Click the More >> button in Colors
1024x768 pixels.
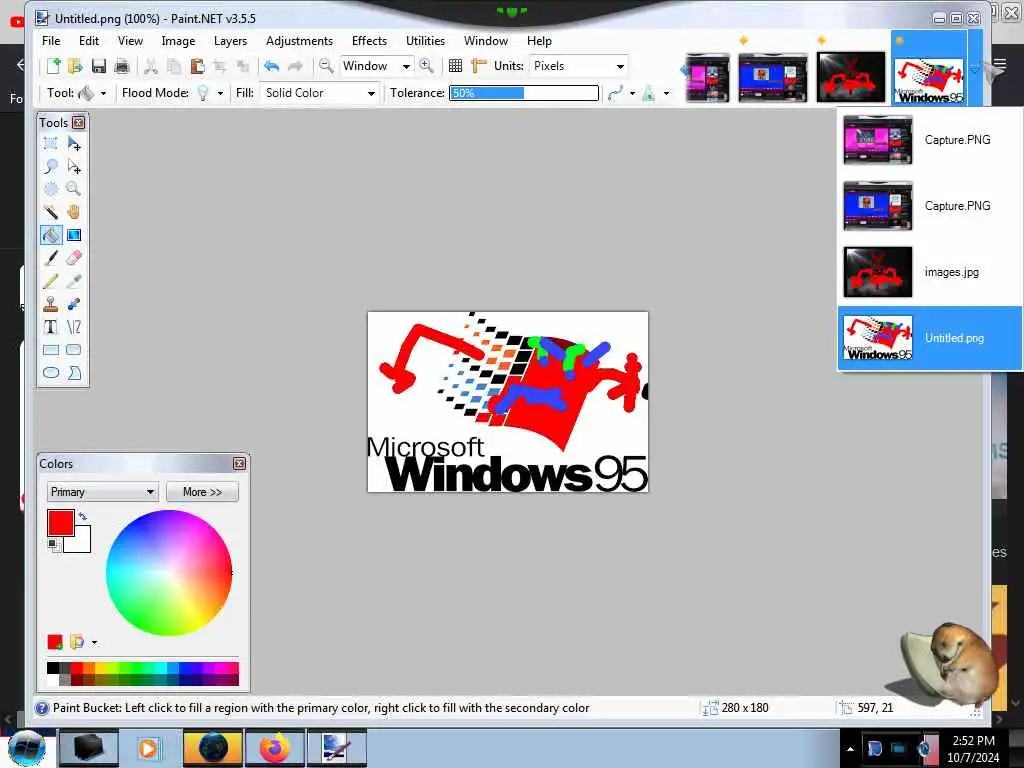202,492
